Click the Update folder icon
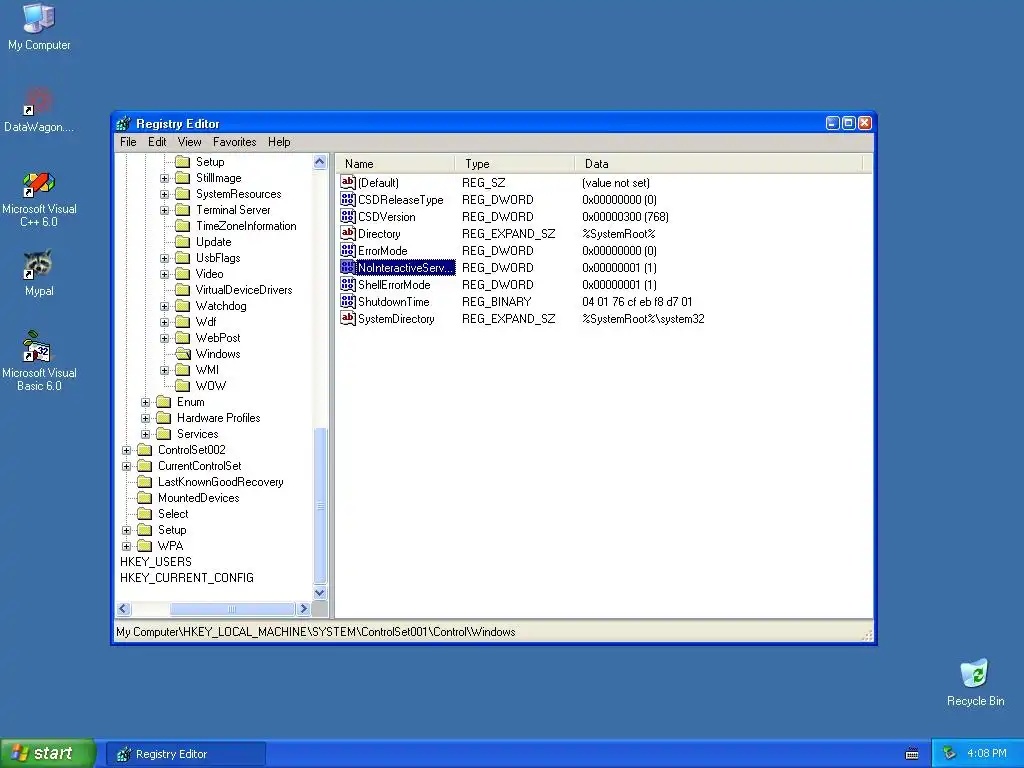The image size is (1024, 768). point(183,242)
